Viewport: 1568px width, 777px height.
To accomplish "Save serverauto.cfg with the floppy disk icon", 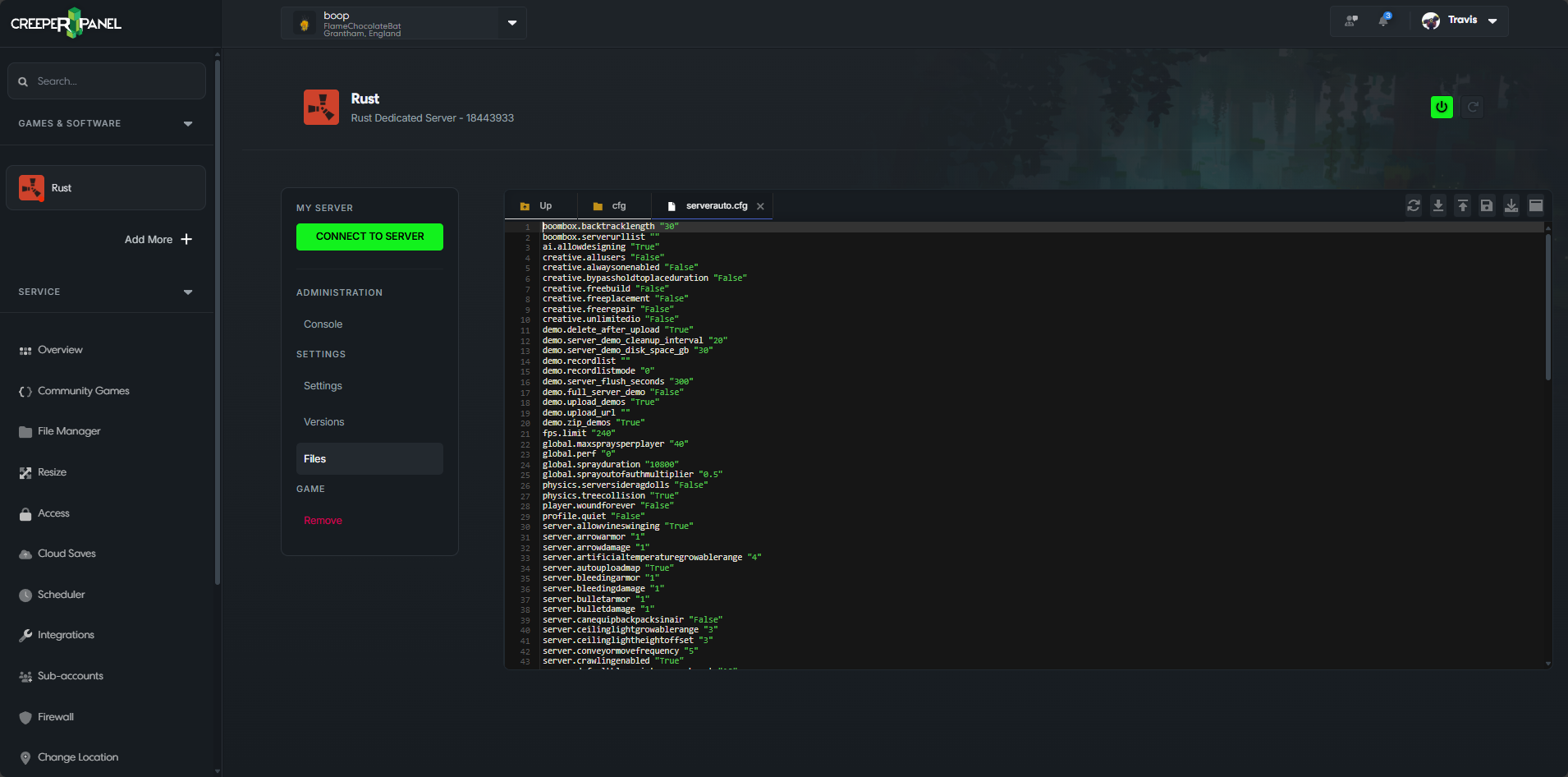I will pyautogui.click(x=1487, y=205).
